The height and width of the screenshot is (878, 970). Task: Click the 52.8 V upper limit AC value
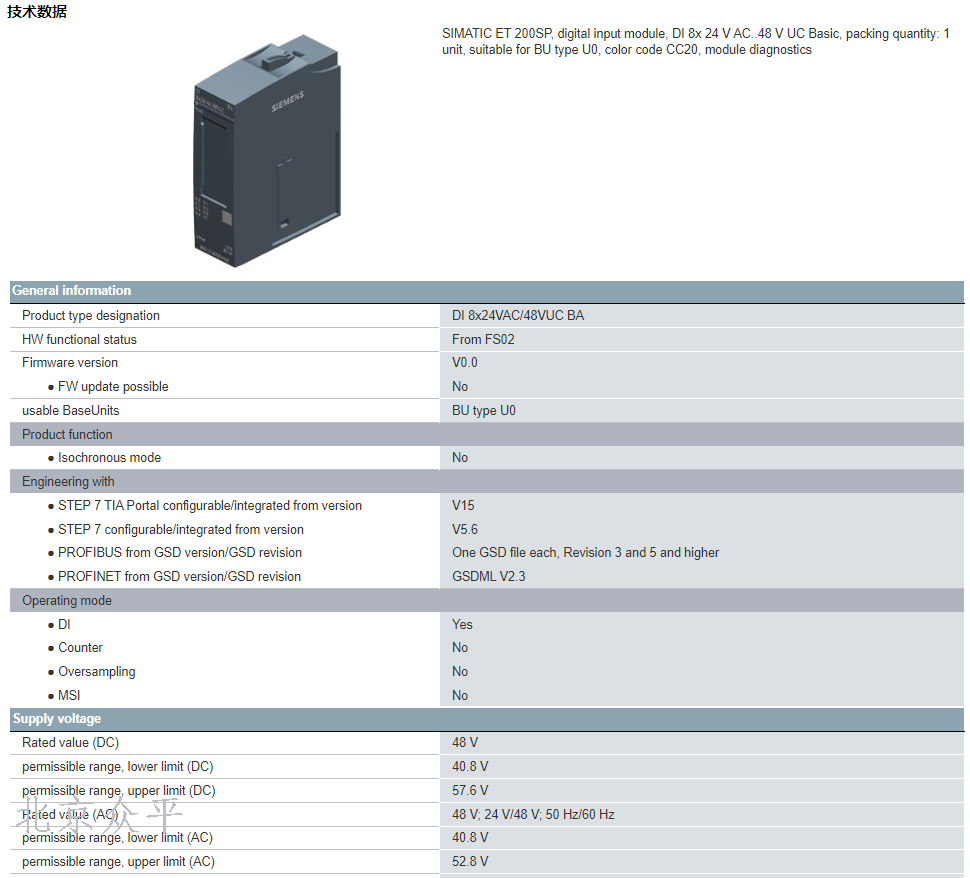(470, 862)
